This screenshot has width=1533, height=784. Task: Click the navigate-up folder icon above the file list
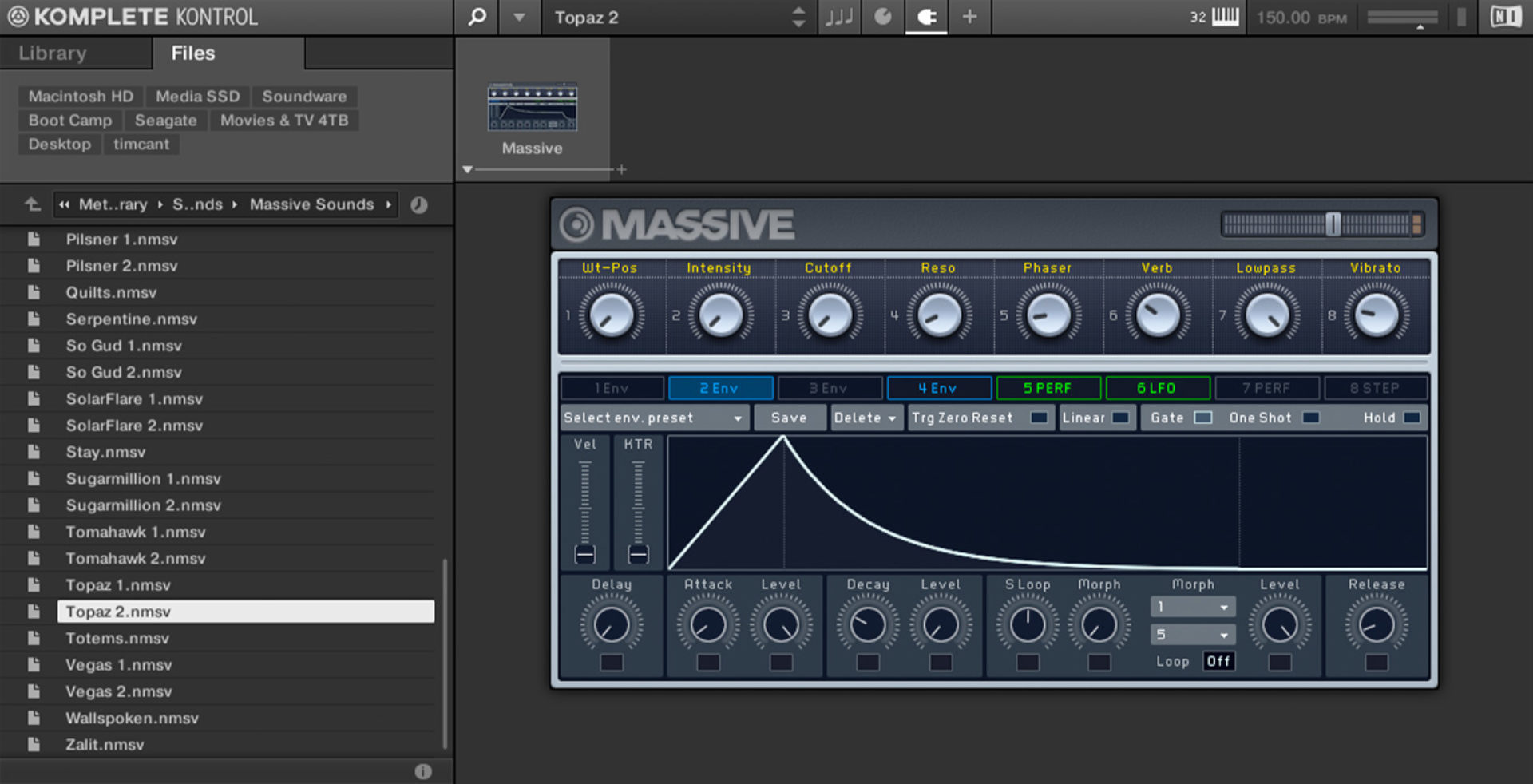pyautogui.click(x=31, y=204)
